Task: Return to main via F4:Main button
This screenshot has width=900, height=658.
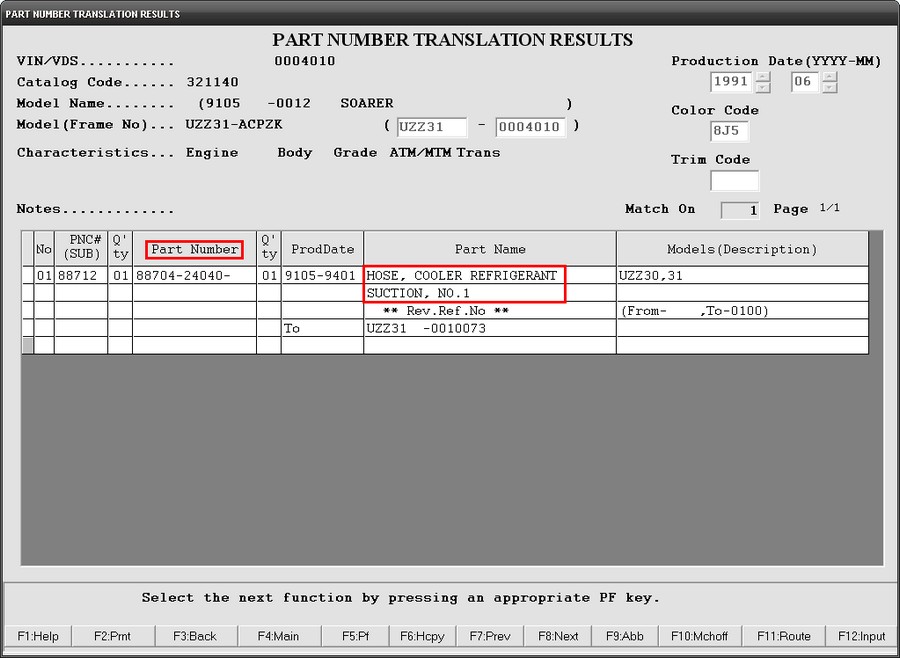Action: tap(278, 636)
